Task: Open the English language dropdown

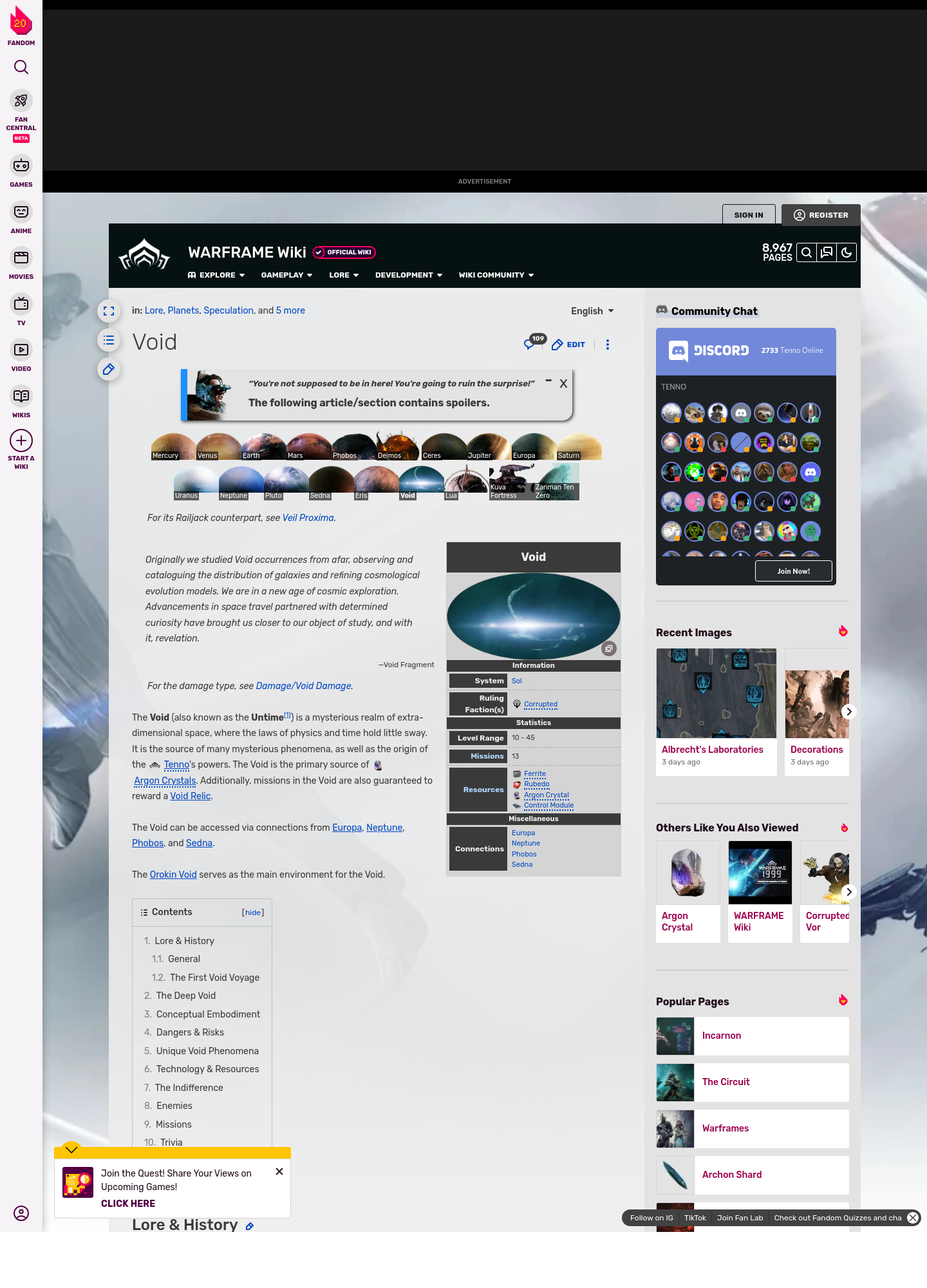Action: tap(592, 311)
